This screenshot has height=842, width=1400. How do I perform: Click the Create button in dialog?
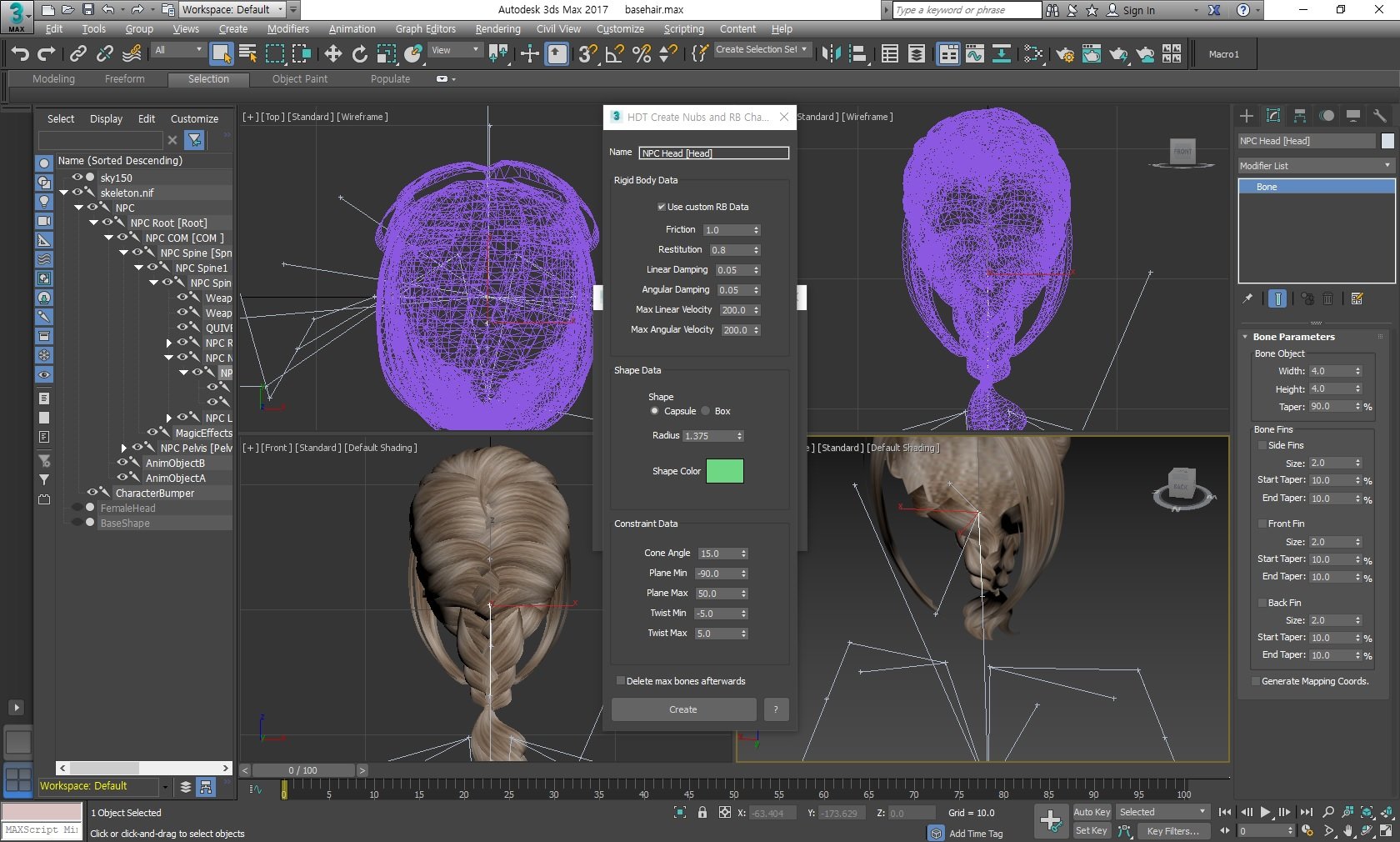pyautogui.click(x=683, y=709)
